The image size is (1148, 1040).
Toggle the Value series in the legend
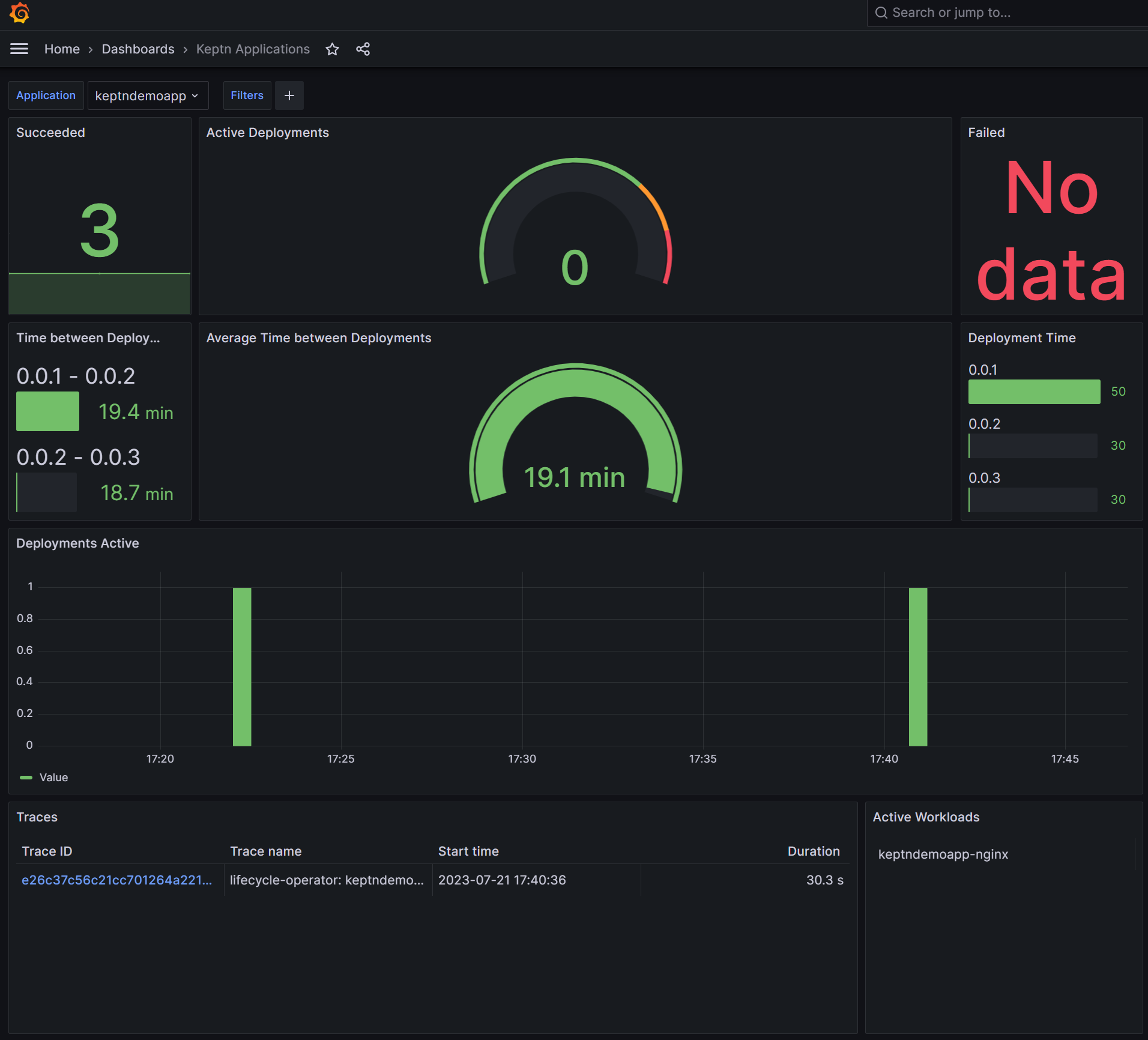(53, 777)
